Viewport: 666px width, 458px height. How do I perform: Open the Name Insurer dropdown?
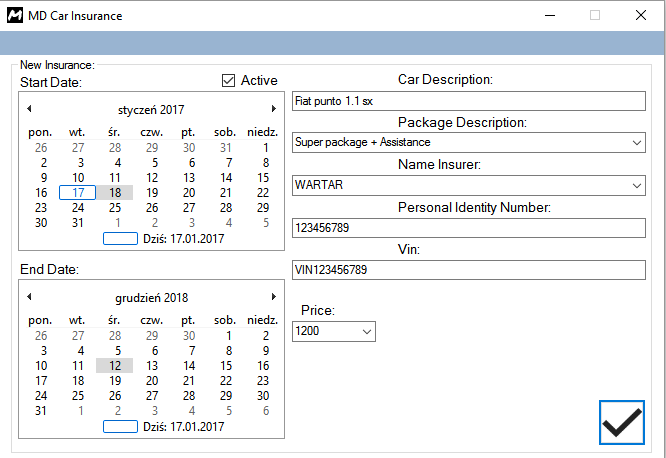(x=636, y=186)
